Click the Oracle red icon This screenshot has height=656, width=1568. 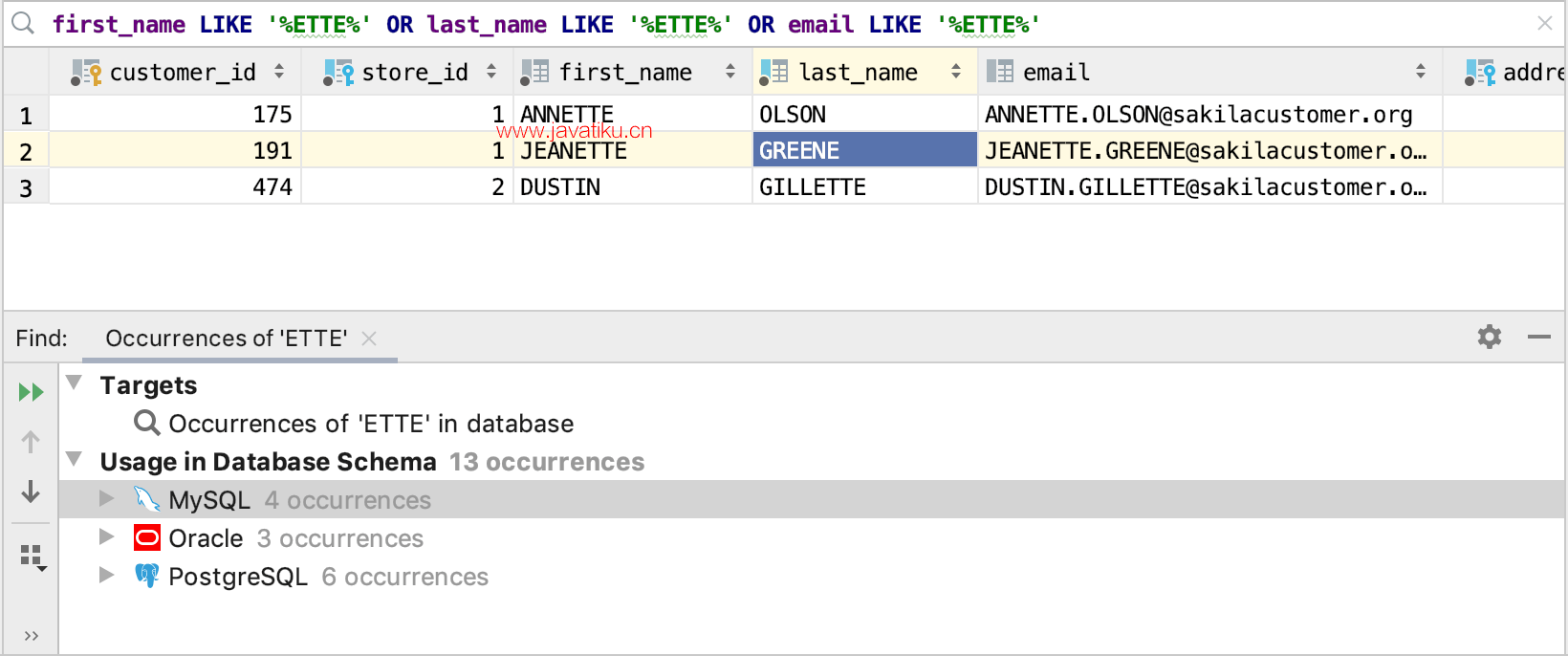(147, 537)
